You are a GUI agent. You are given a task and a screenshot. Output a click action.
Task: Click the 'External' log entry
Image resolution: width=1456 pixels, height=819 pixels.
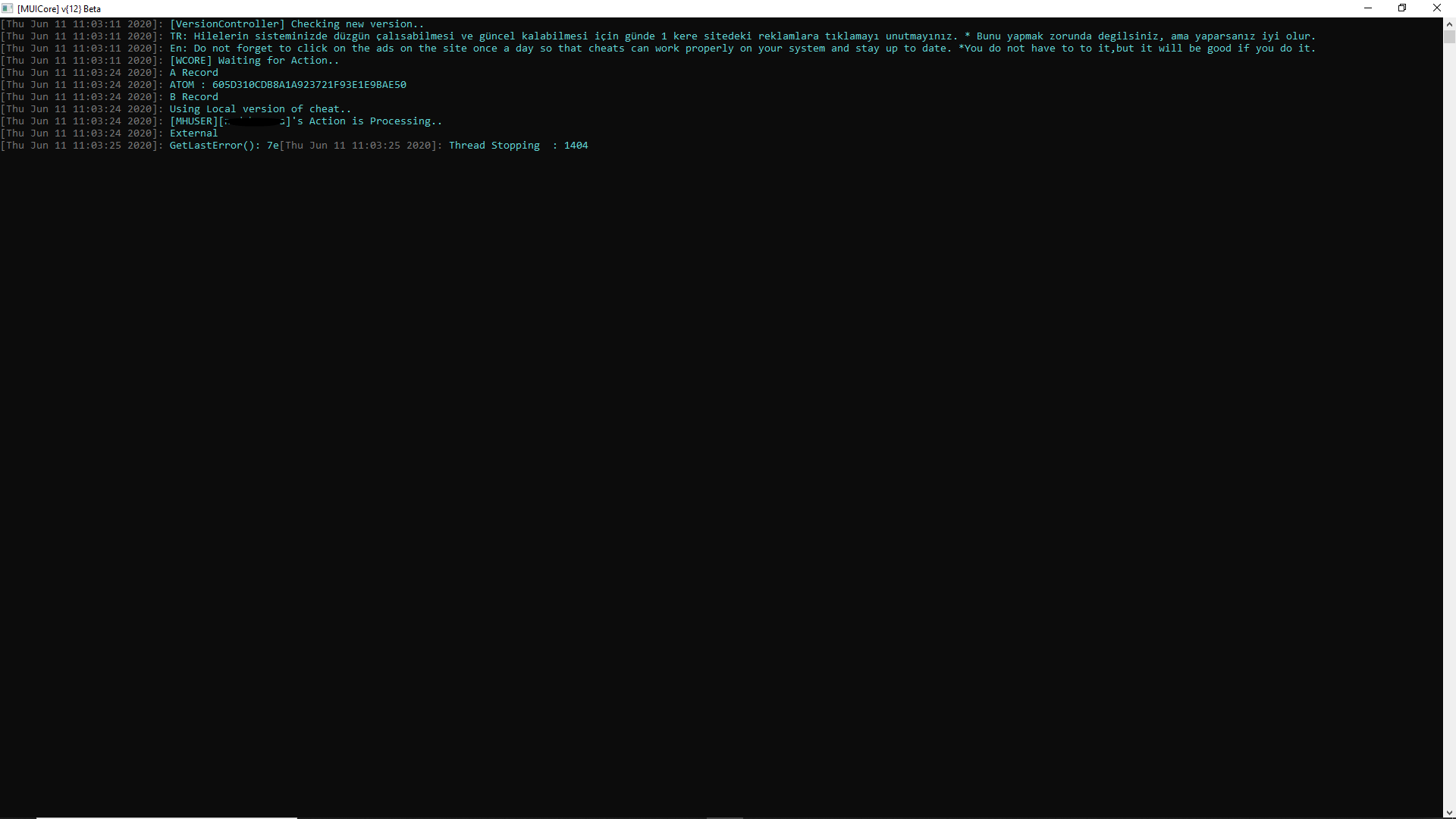coord(193,133)
